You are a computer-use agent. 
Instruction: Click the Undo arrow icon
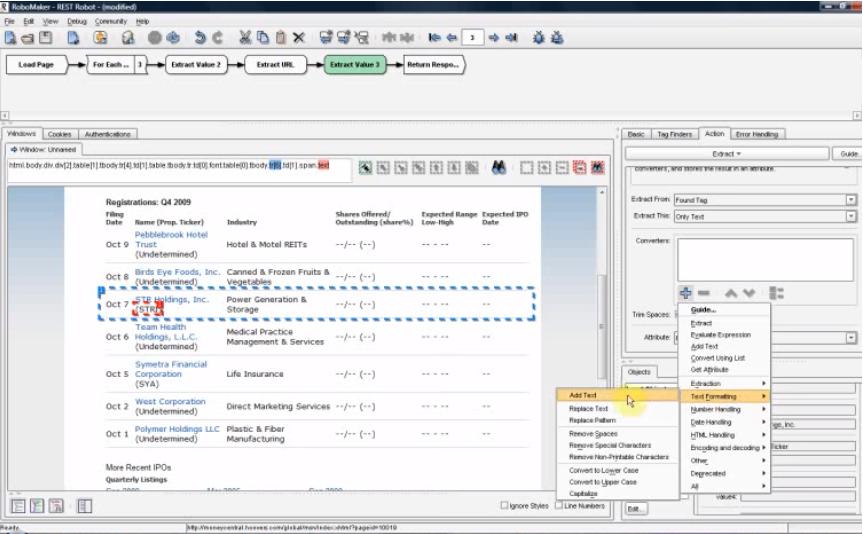[x=200, y=38]
